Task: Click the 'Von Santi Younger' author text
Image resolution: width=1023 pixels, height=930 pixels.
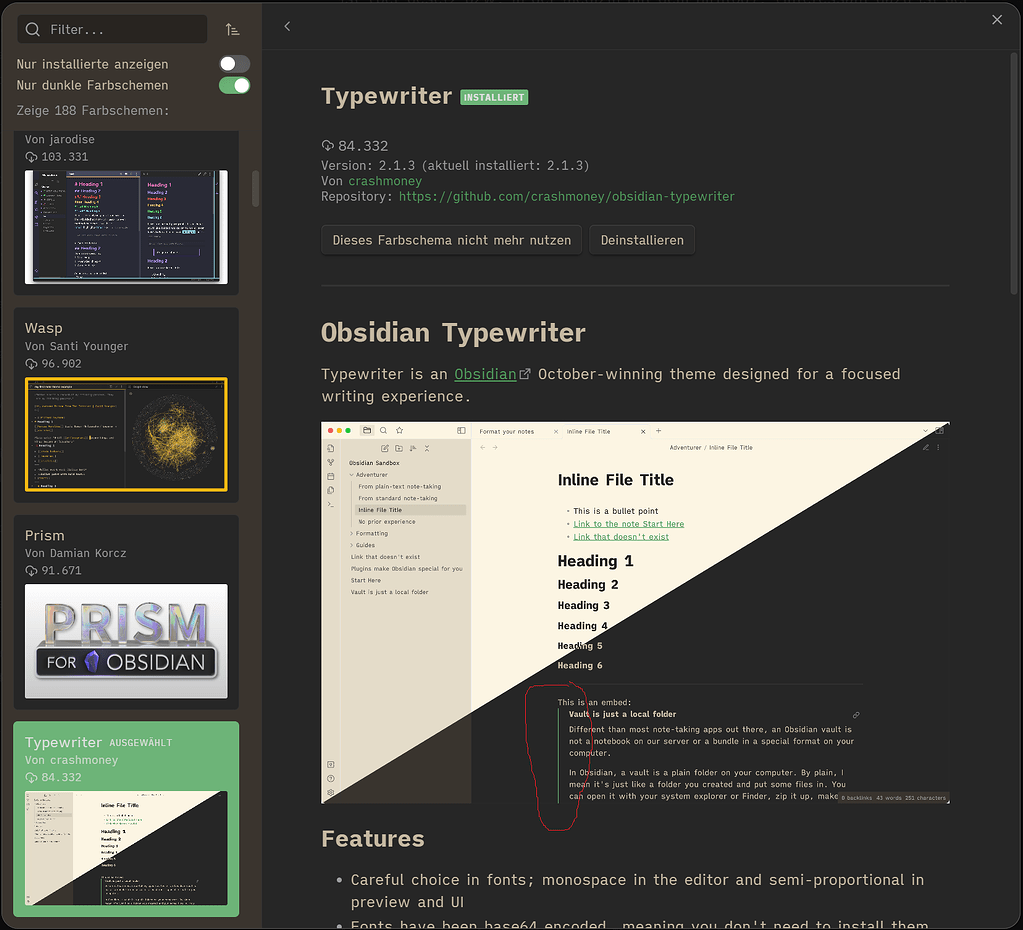Action: pos(76,346)
